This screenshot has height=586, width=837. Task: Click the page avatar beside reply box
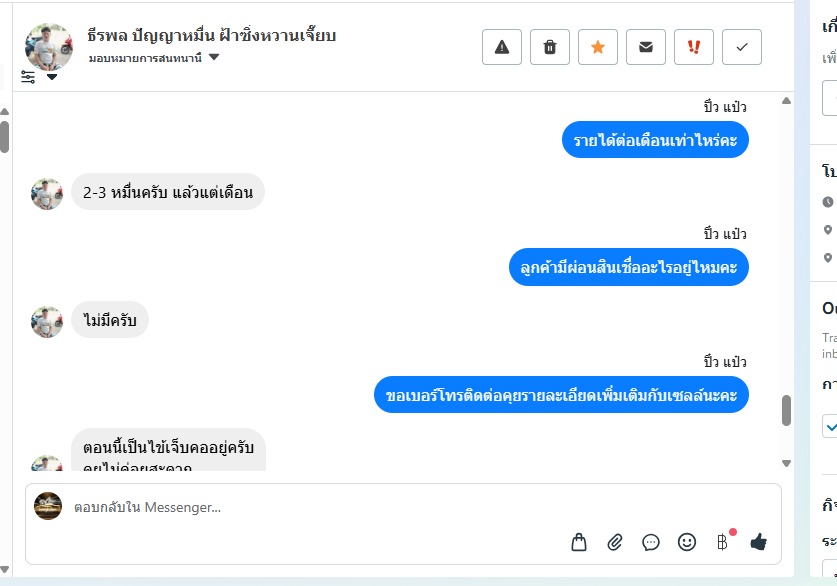point(48,506)
